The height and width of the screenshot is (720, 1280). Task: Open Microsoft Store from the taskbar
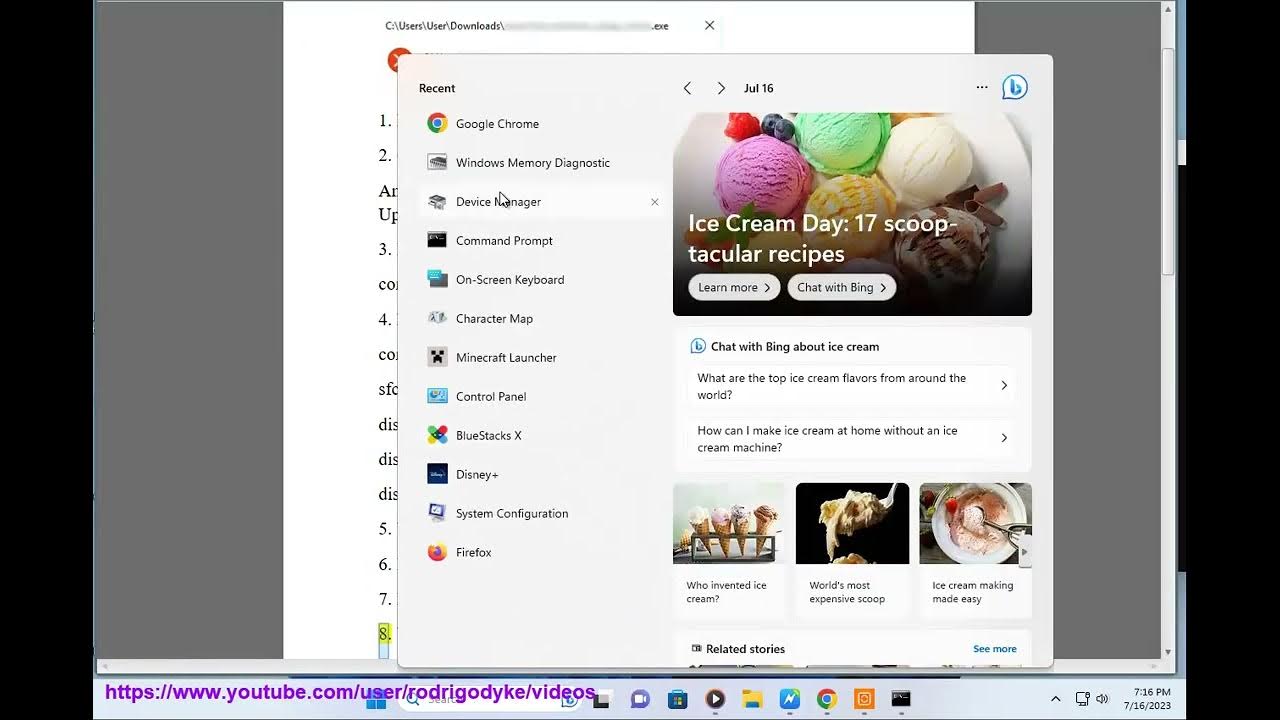coord(677,700)
